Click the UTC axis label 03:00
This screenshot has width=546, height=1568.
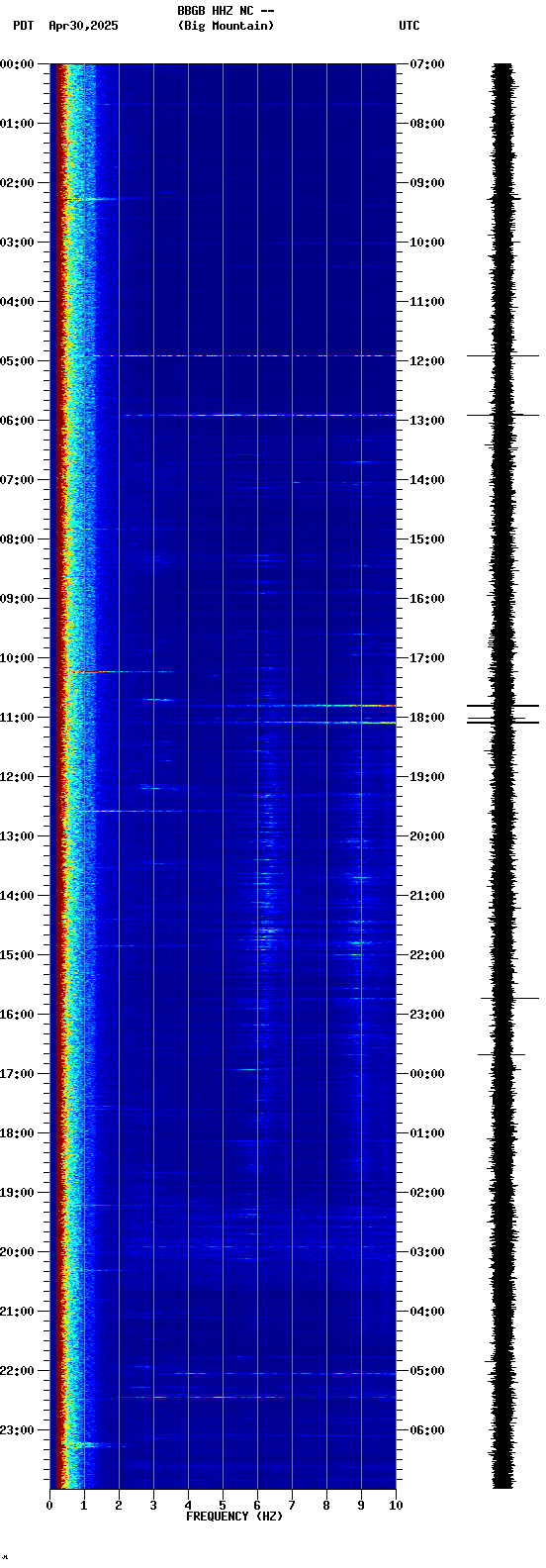tap(427, 1252)
